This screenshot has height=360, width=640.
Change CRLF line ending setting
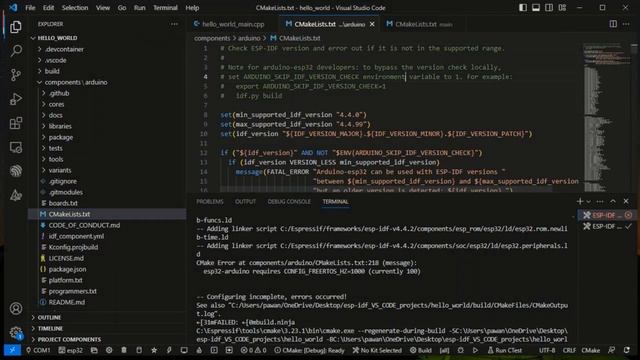(569, 350)
